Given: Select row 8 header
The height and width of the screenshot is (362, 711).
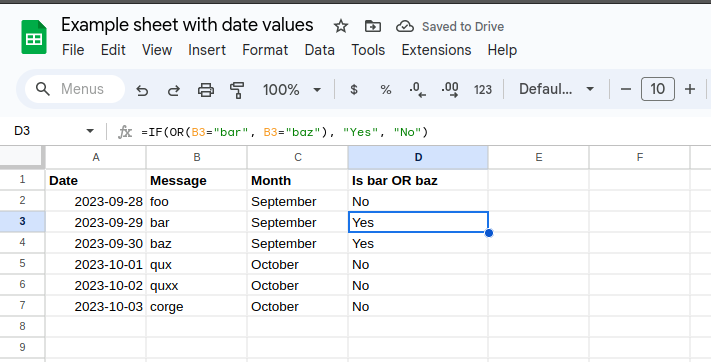Looking at the screenshot, I should tap(22, 327).
